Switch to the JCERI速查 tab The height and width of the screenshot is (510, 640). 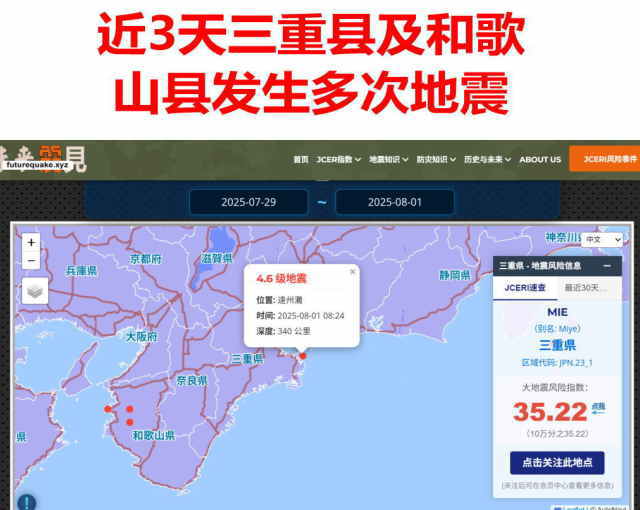pyautogui.click(x=524, y=288)
